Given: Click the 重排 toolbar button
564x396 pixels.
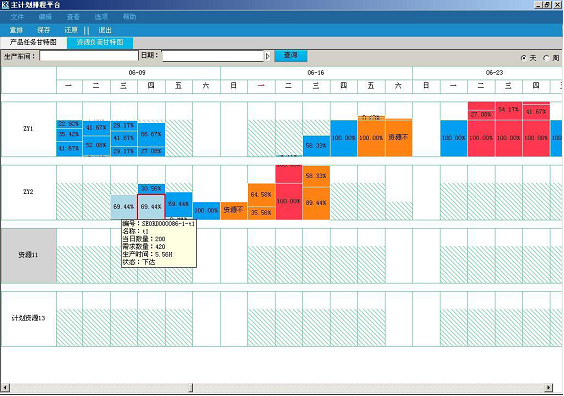Looking at the screenshot, I should 16,30.
